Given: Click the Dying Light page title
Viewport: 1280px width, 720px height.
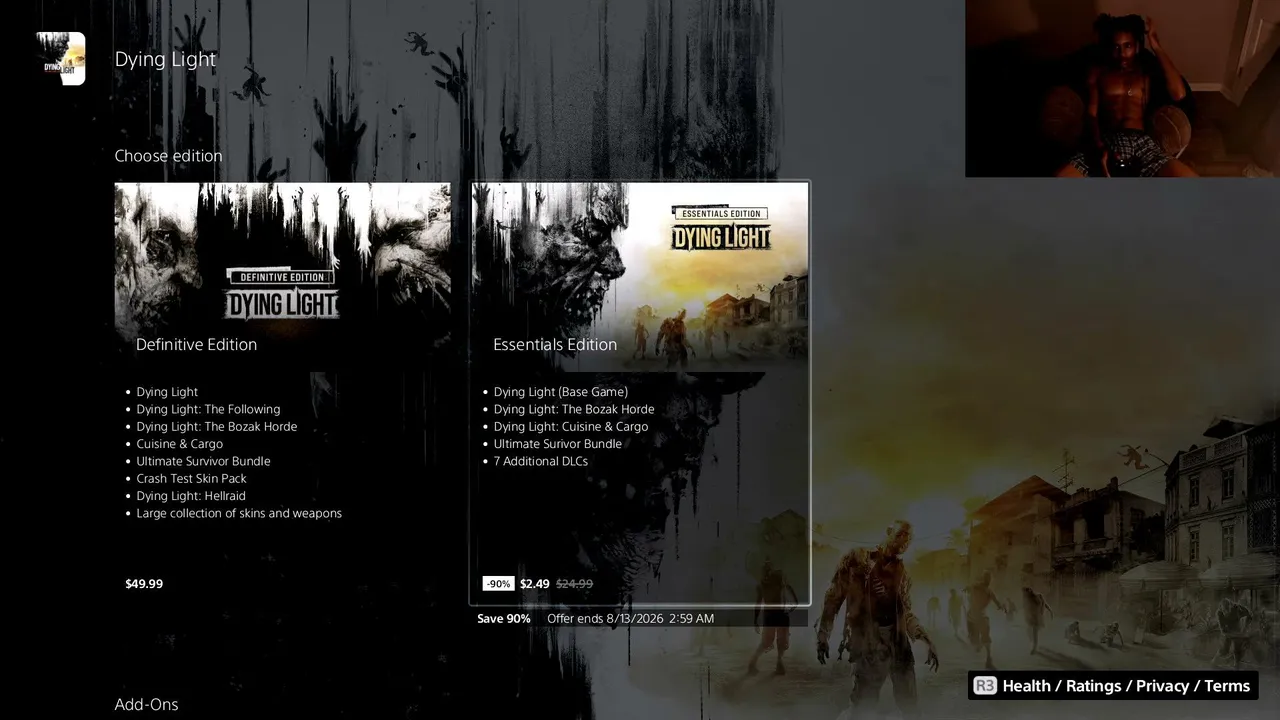Looking at the screenshot, I should pos(165,59).
